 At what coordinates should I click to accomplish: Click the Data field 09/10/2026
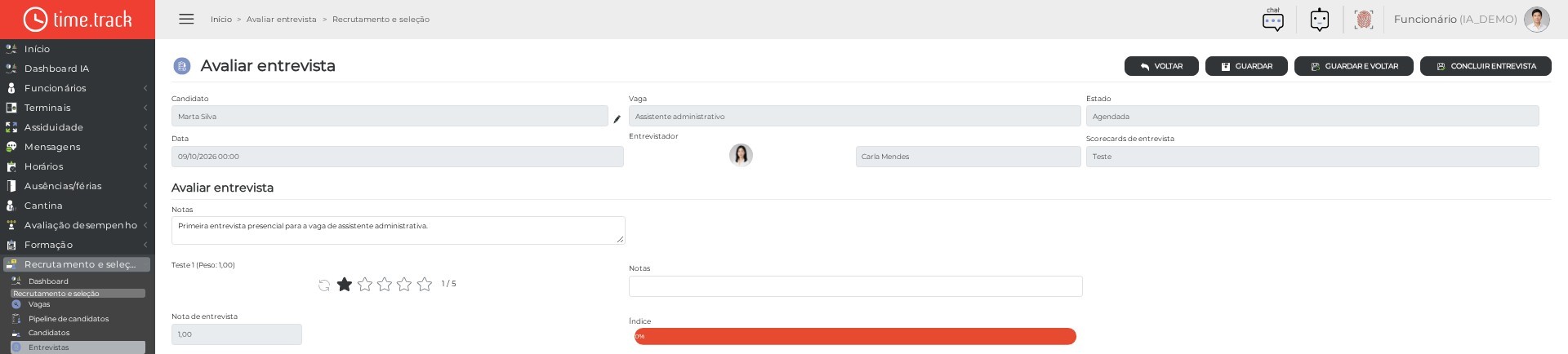[398, 157]
